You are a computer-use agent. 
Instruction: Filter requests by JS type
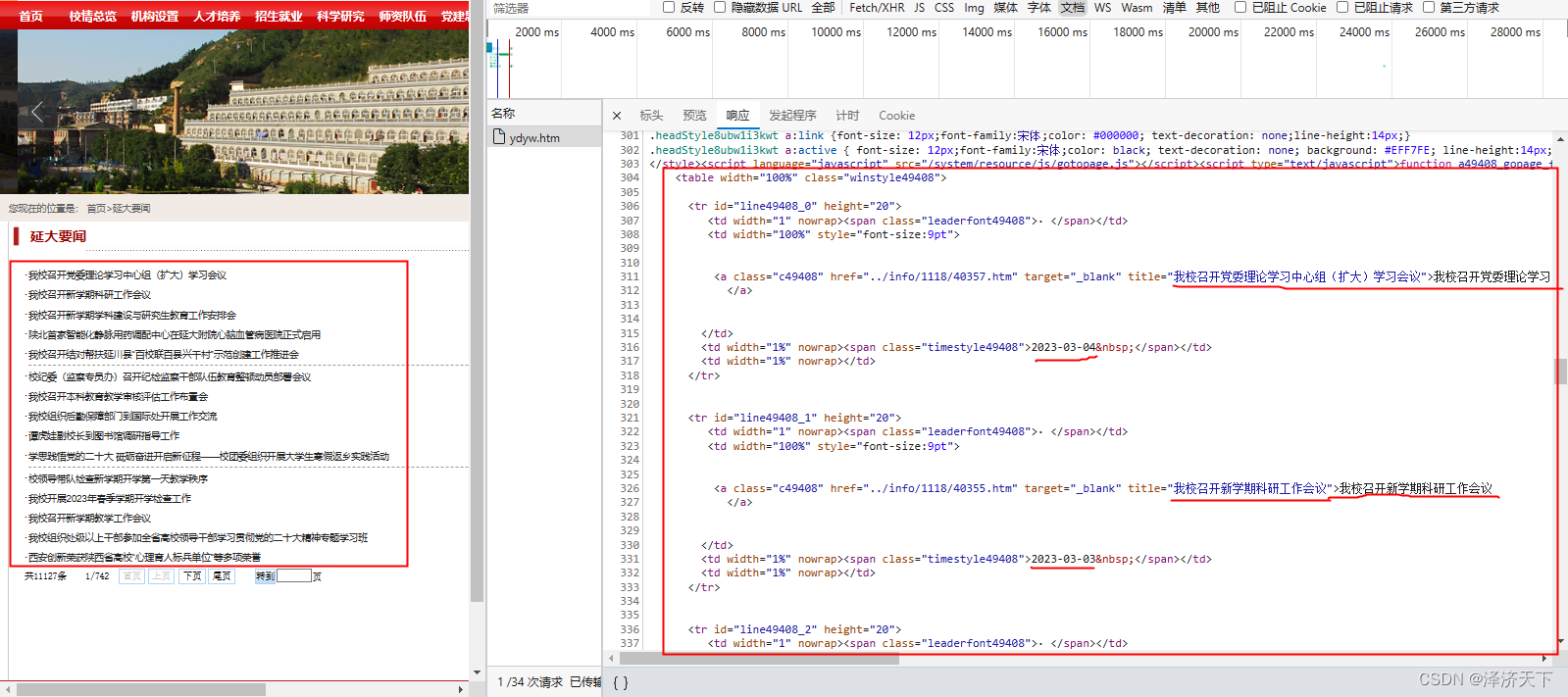coord(919,7)
